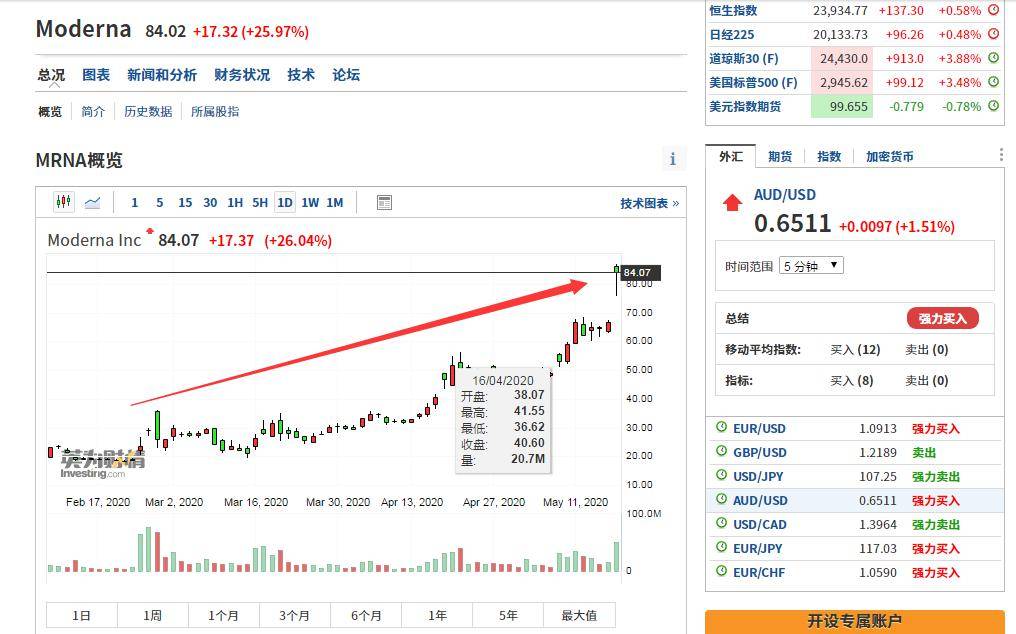Image resolution: width=1016 pixels, height=634 pixels.
Task: Open the chart data table icon
Action: tap(384, 203)
